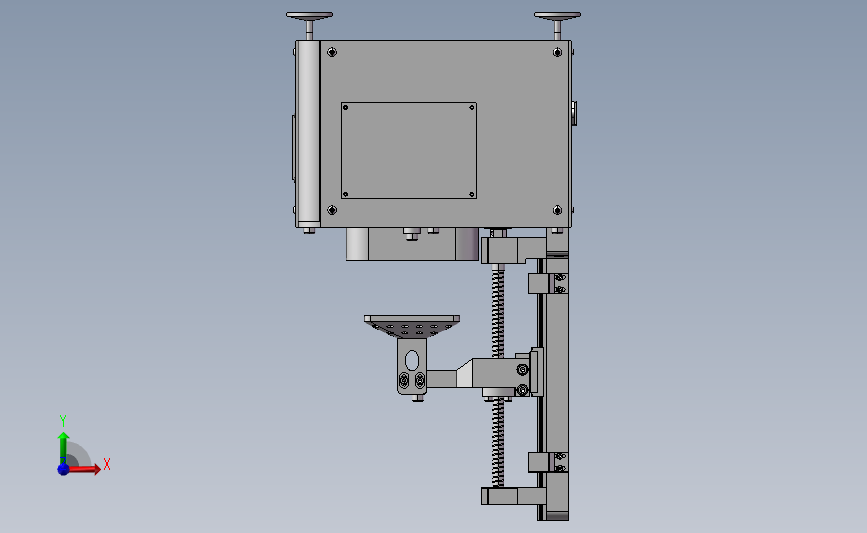Click the Y axis label text
Viewport: 867px width, 533px height.
click(63, 421)
